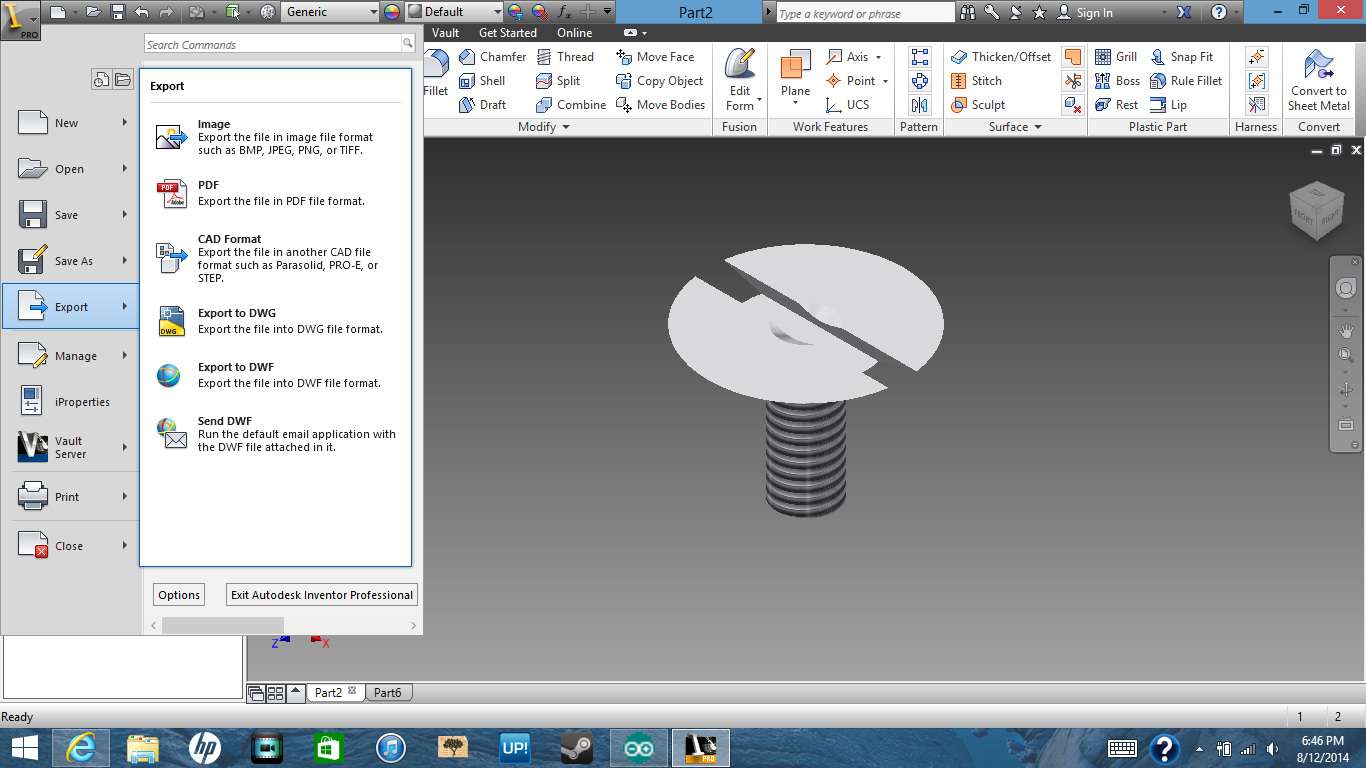Click the Mirror pattern icon
This screenshot has width=1366, height=768.
[919, 105]
